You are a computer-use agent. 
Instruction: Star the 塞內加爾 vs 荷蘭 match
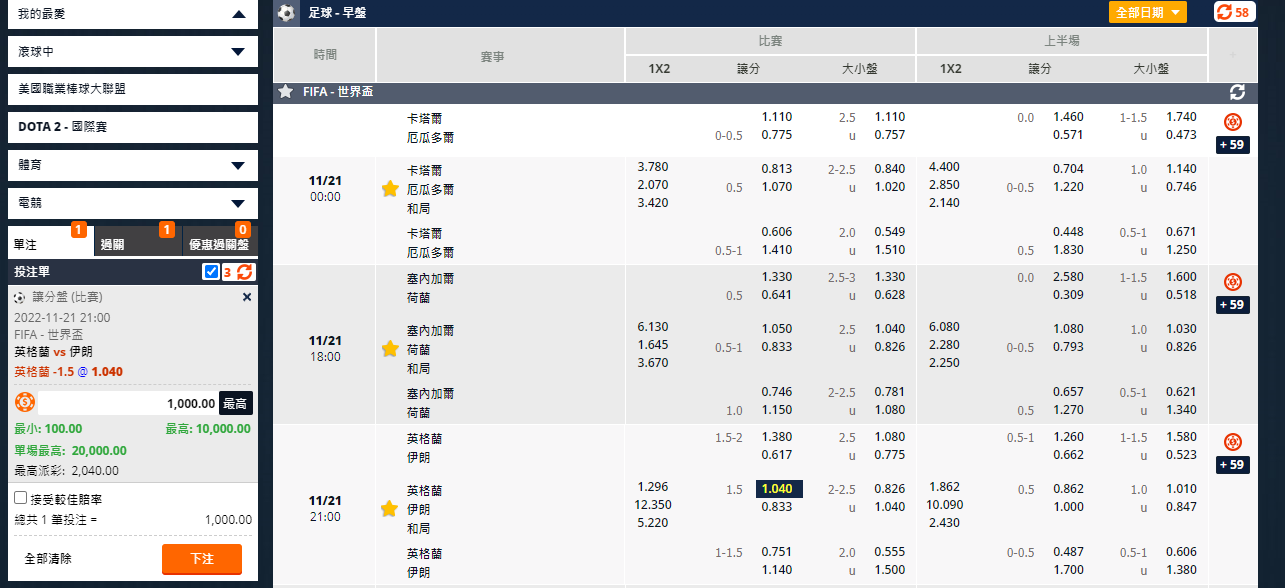[x=390, y=348]
